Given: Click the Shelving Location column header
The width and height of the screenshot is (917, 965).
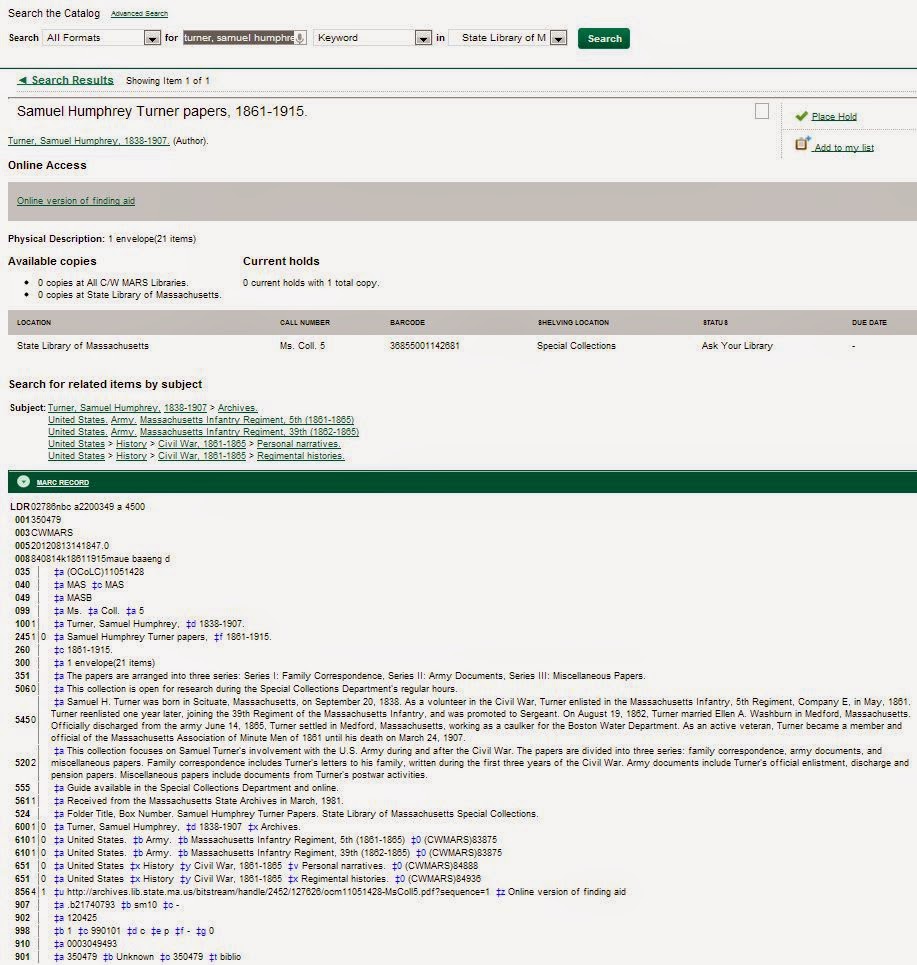Looking at the screenshot, I should [573, 322].
